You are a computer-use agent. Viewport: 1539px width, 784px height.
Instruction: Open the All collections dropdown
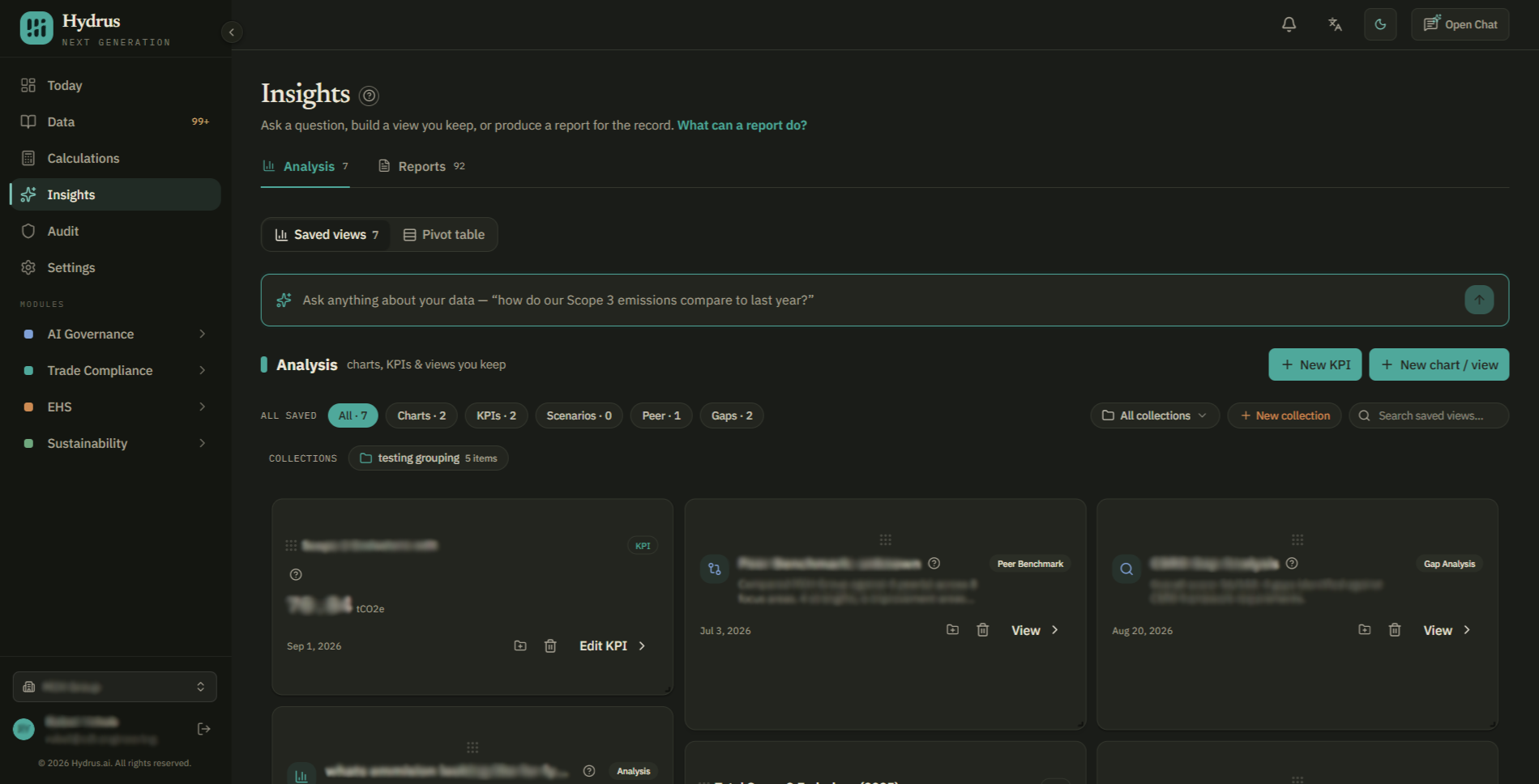[x=1154, y=415]
